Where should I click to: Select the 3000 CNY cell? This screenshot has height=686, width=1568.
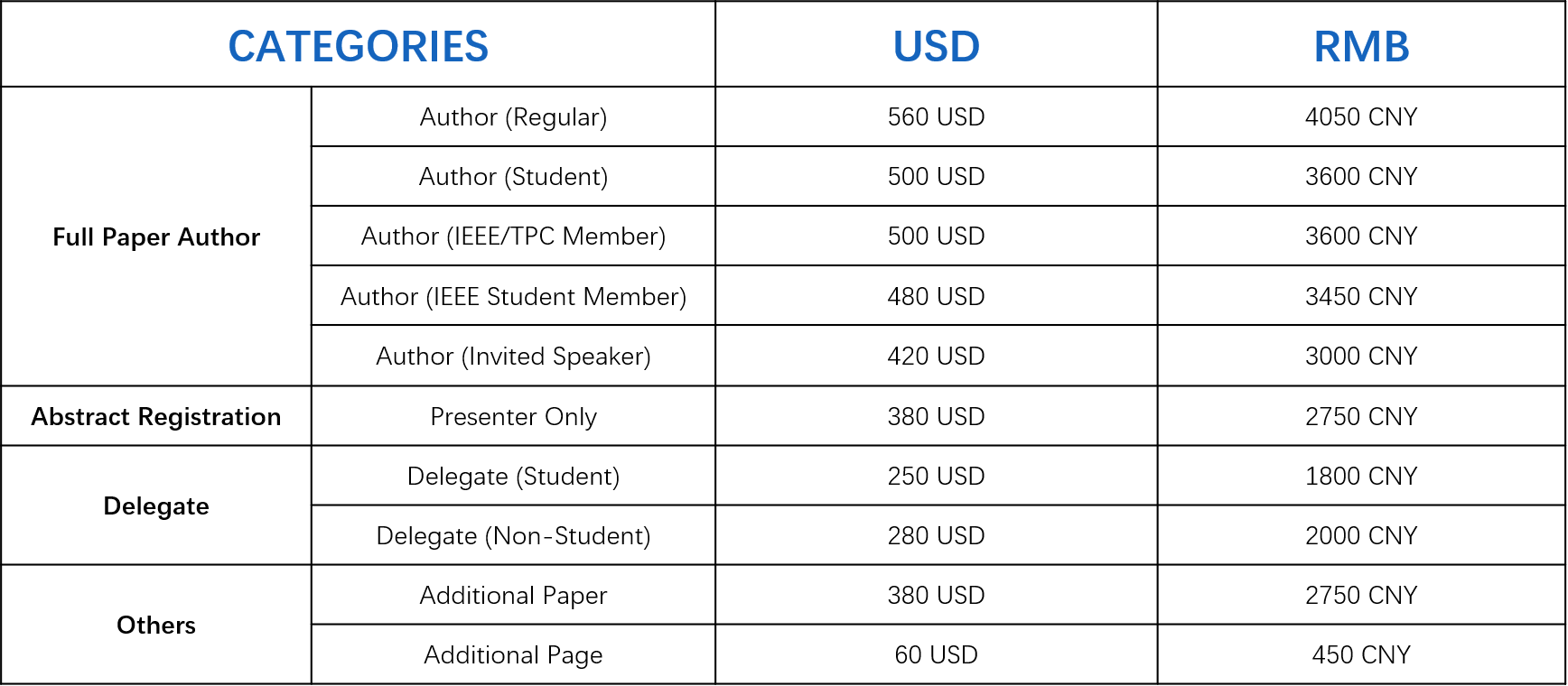click(x=1361, y=356)
